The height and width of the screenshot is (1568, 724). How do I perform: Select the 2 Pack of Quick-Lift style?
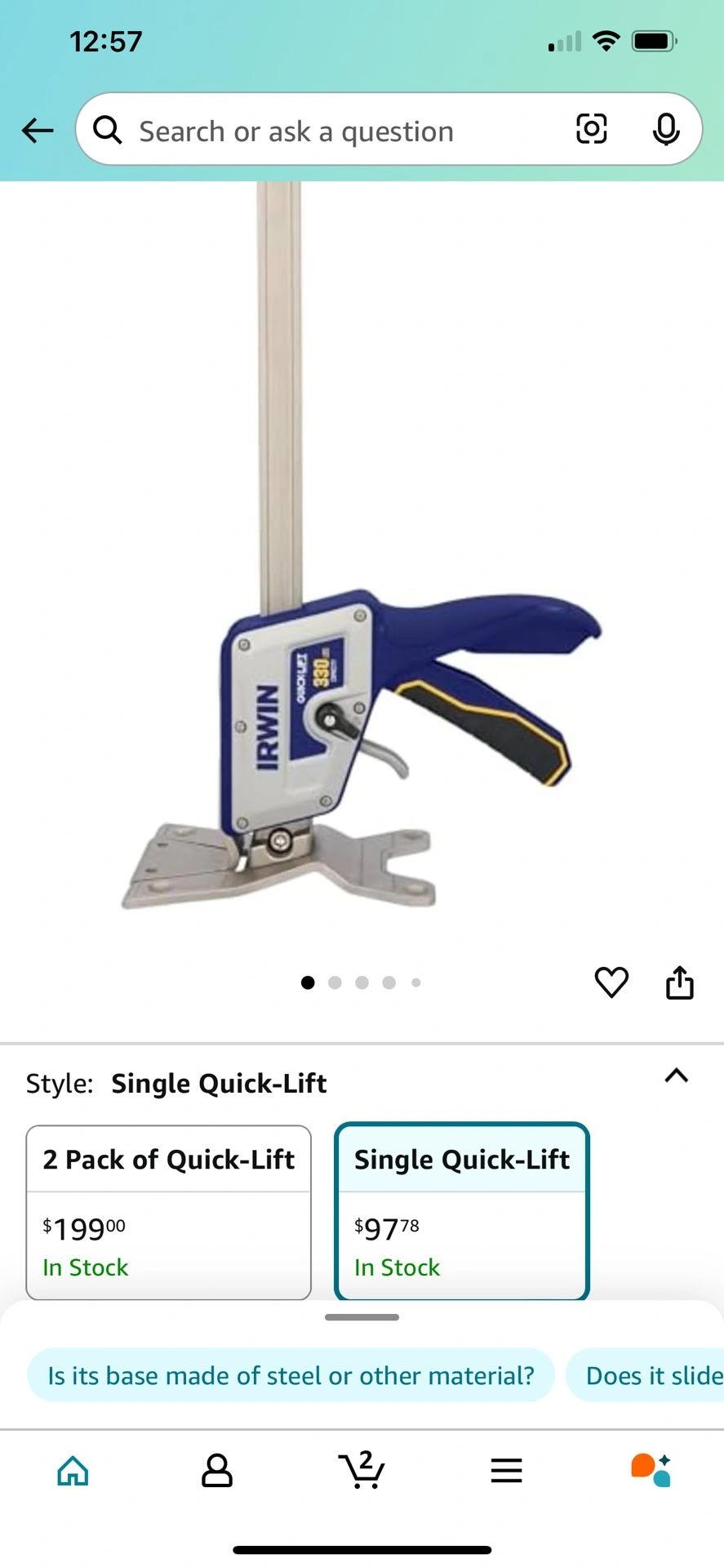pos(169,1212)
